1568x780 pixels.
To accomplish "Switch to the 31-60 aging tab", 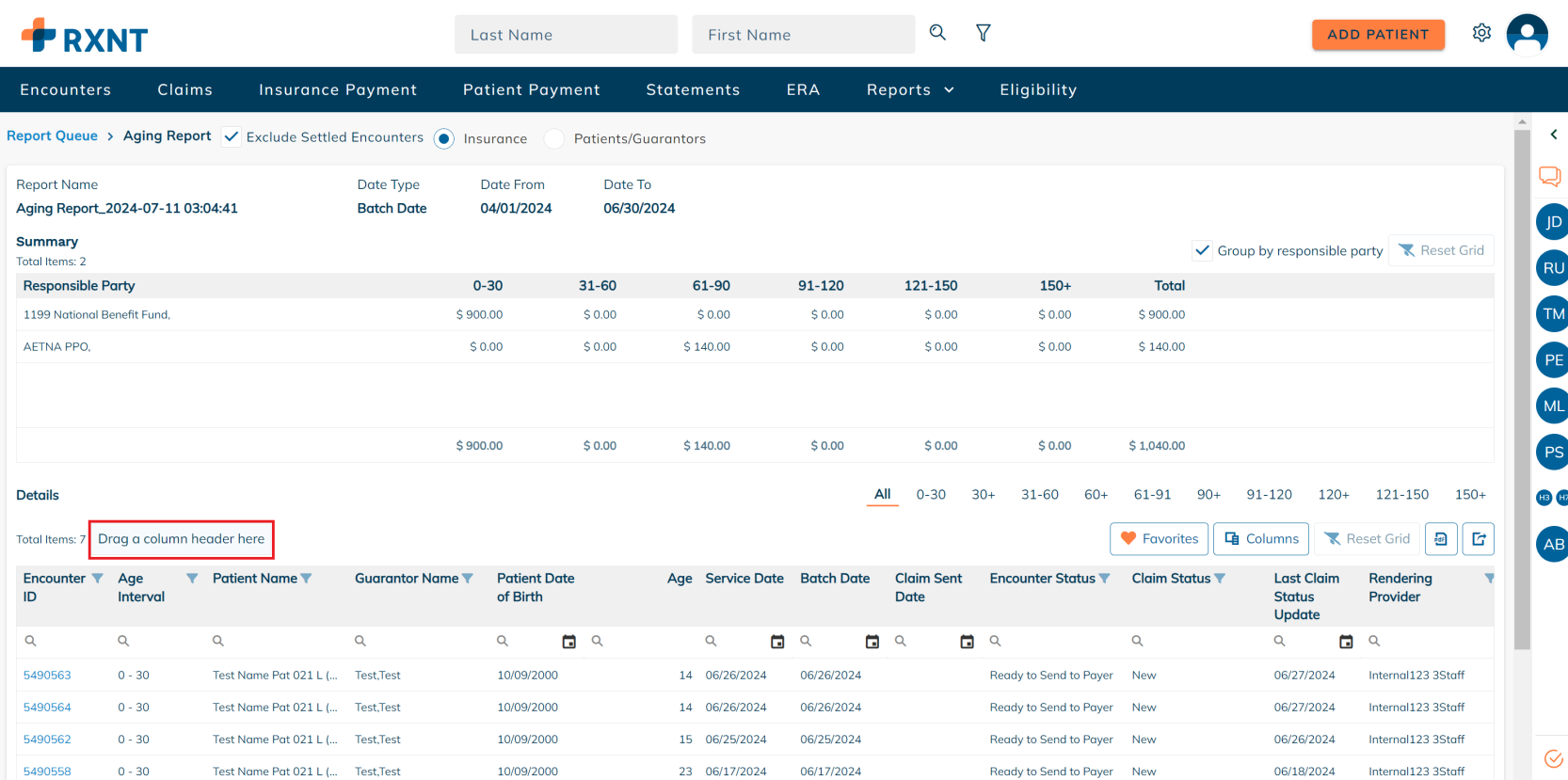I will point(1039,495).
